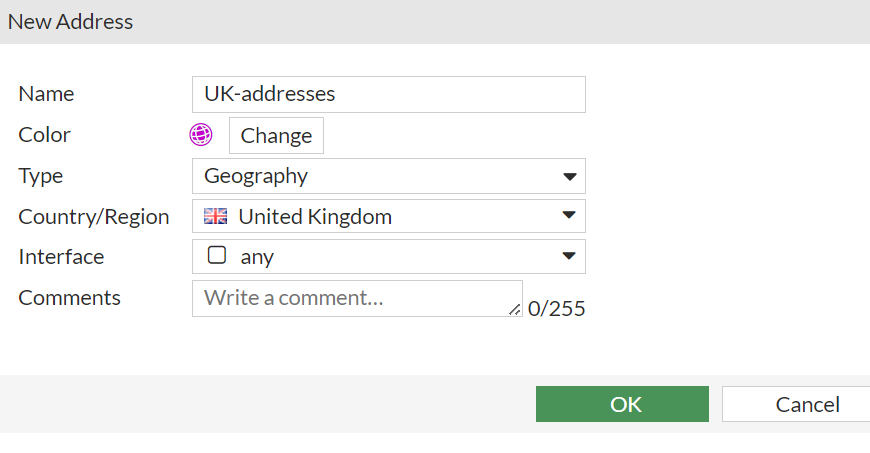Click the 'any' interface value

click(x=257, y=257)
